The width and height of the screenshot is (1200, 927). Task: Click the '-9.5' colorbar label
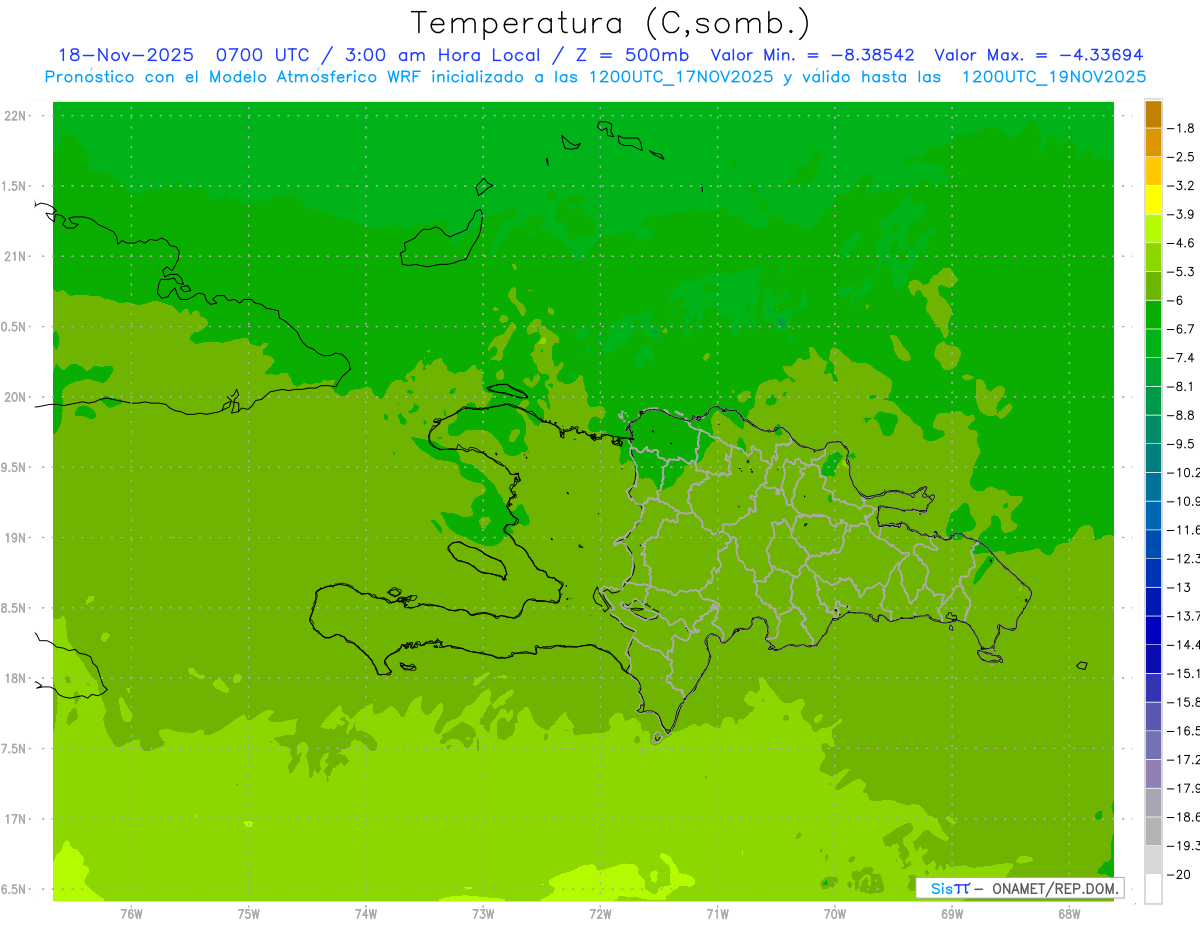(1181, 444)
